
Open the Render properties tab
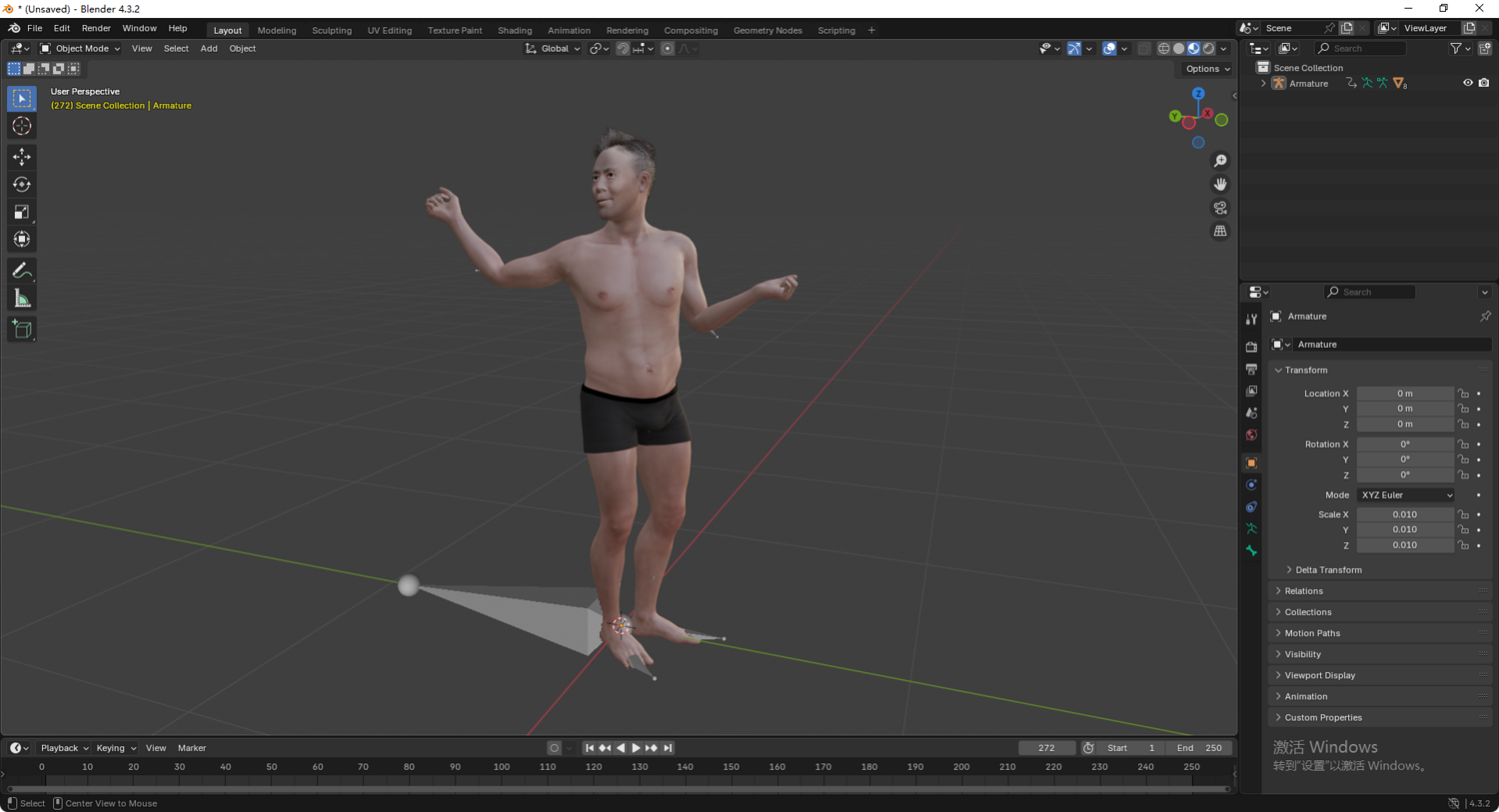1251,347
